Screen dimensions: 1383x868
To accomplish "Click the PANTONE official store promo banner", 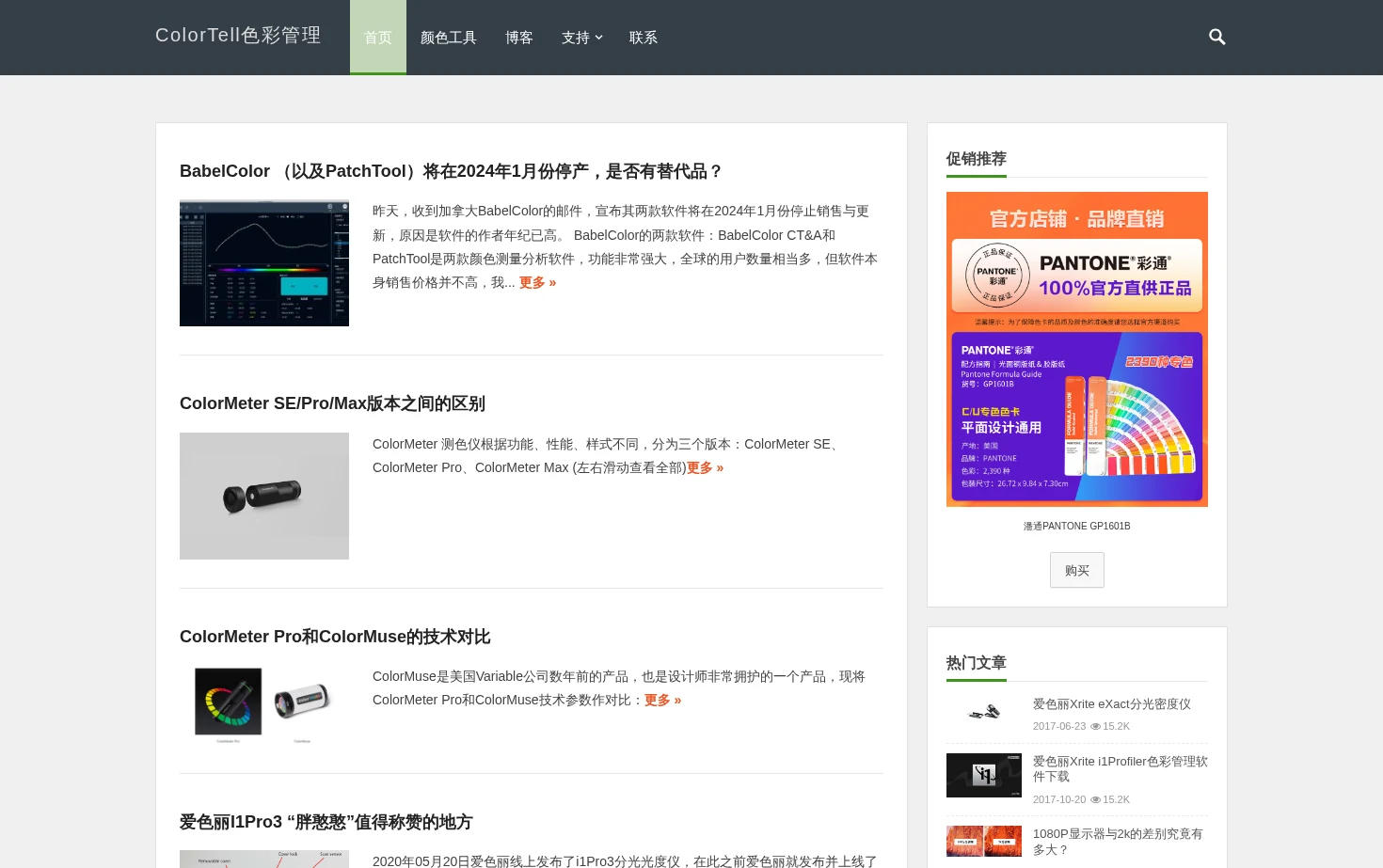I will 1077,350.
